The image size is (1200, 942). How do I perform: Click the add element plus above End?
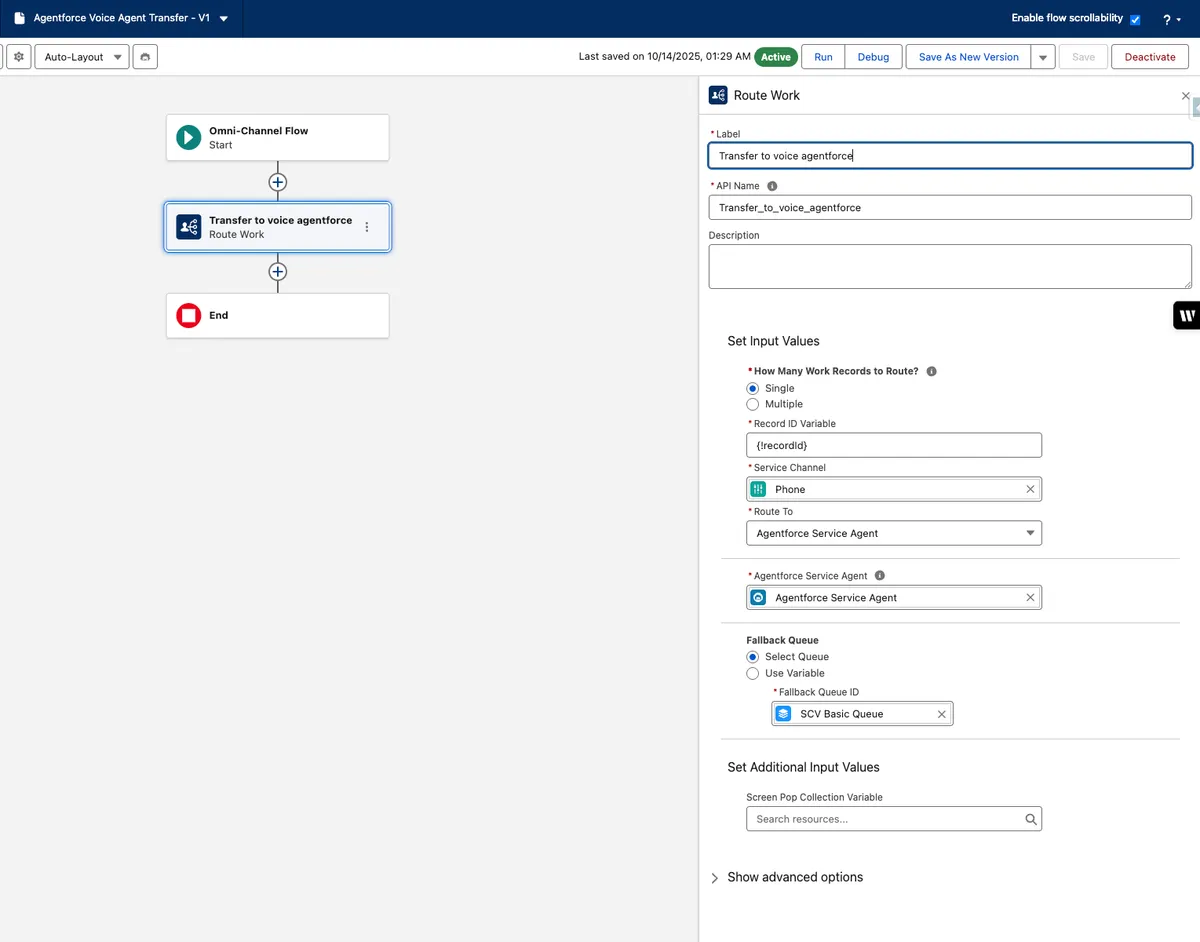pos(278,272)
